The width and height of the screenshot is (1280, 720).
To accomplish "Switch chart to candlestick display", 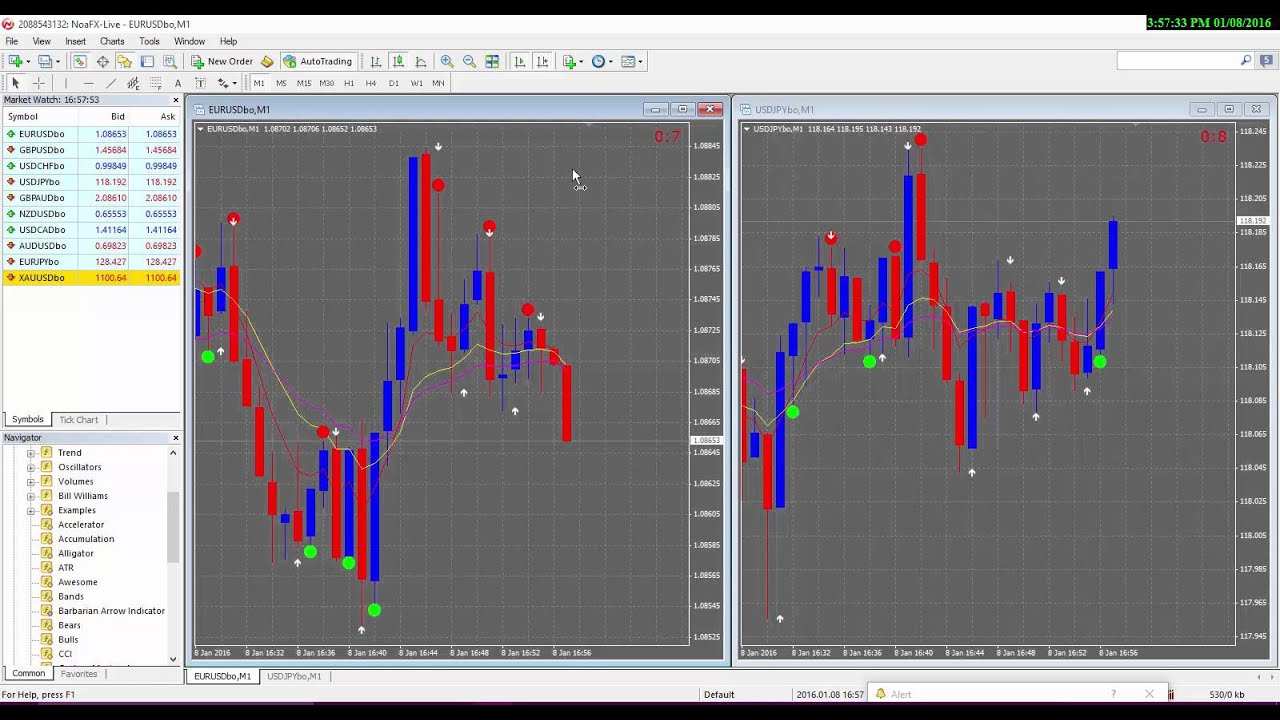I will click(398, 61).
